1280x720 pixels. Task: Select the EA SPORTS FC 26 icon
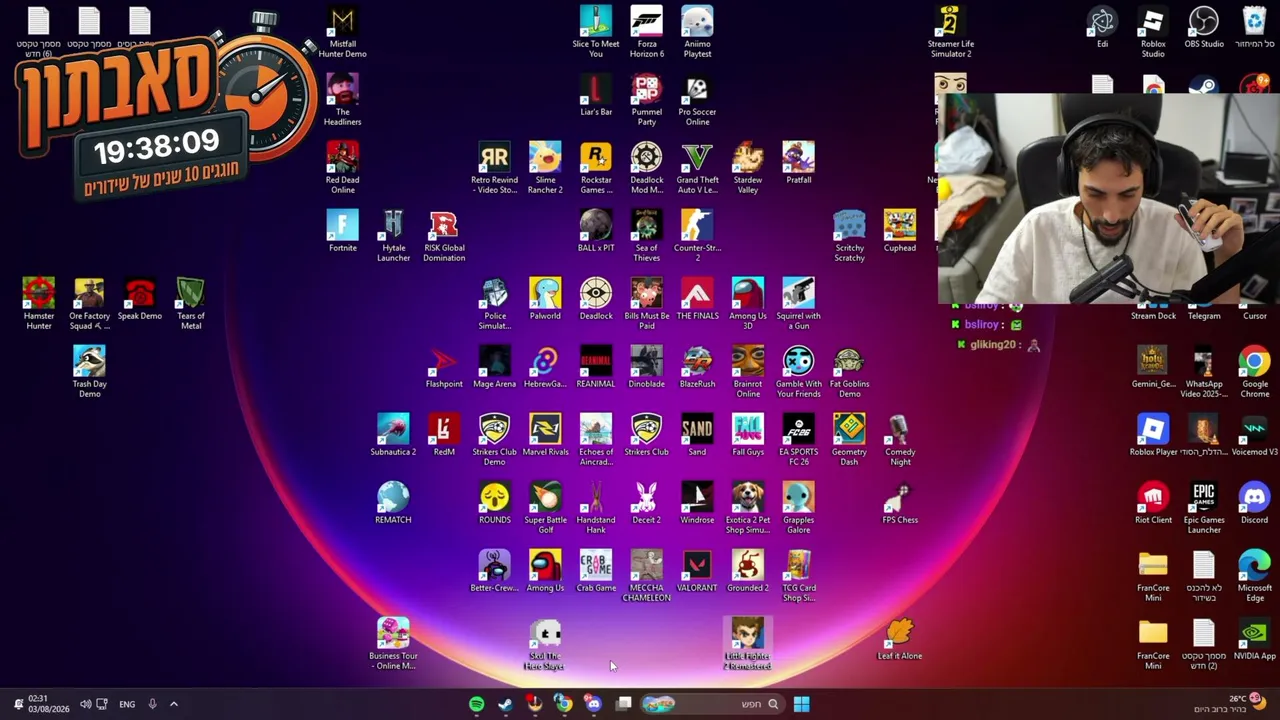click(x=798, y=440)
